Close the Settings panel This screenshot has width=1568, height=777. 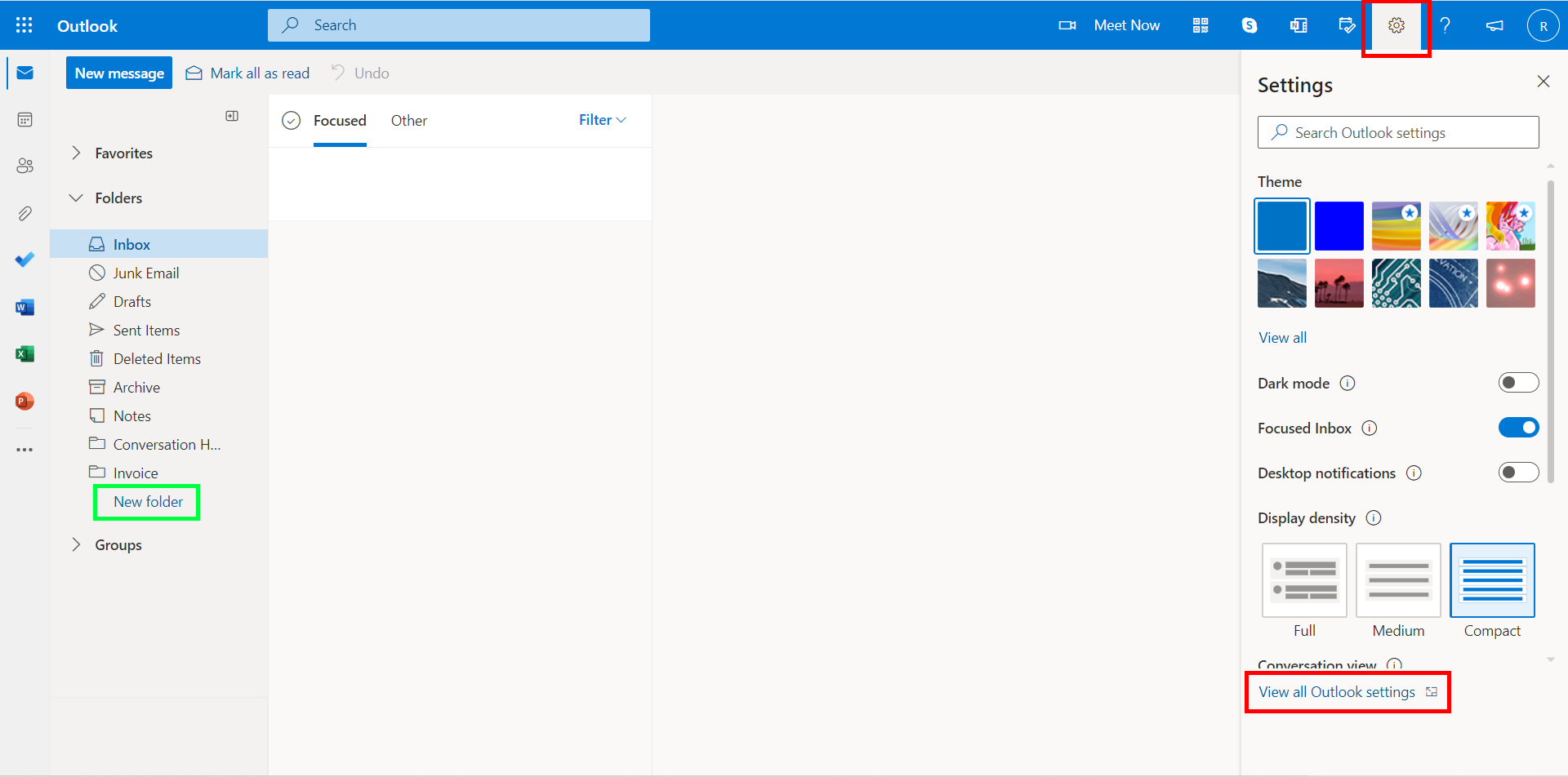pos(1543,81)
